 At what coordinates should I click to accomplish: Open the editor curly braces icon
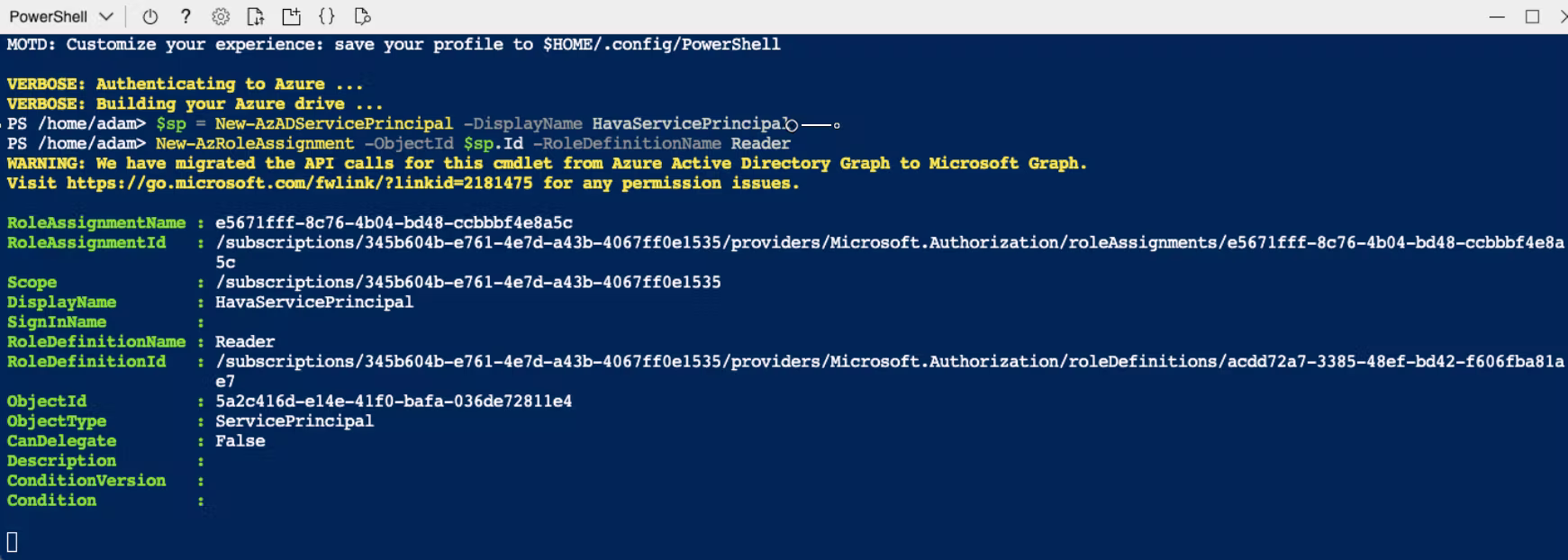(327, 16)
